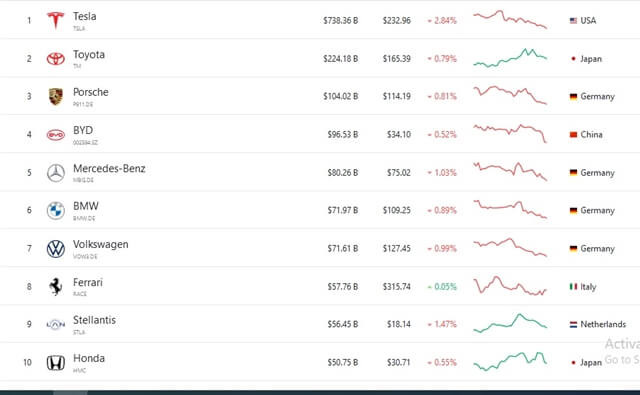
Task: Follow the Volkswagen company link
Action: coord(100,244)
